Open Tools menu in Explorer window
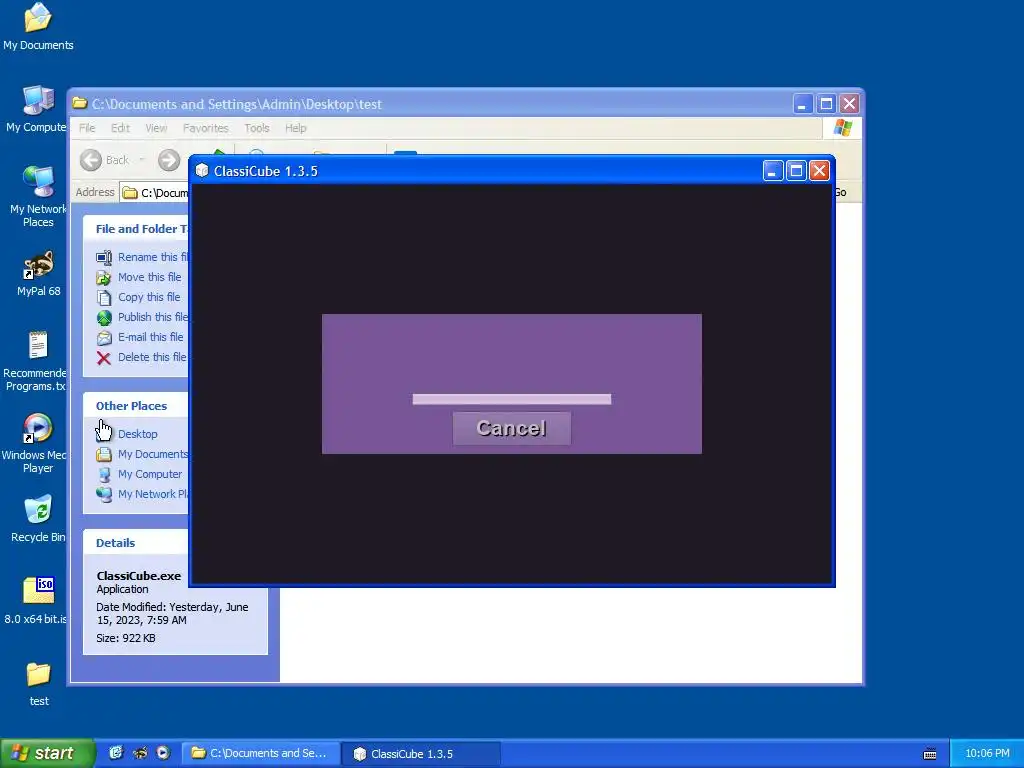 click(x=257, y=128)
